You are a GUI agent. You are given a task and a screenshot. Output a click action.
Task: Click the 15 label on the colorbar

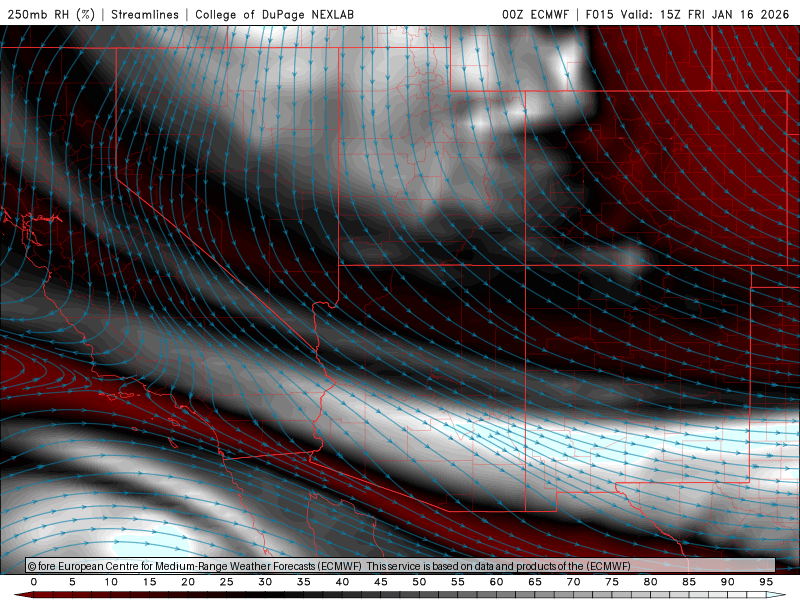pyautogui.click(x=149, y=582)
